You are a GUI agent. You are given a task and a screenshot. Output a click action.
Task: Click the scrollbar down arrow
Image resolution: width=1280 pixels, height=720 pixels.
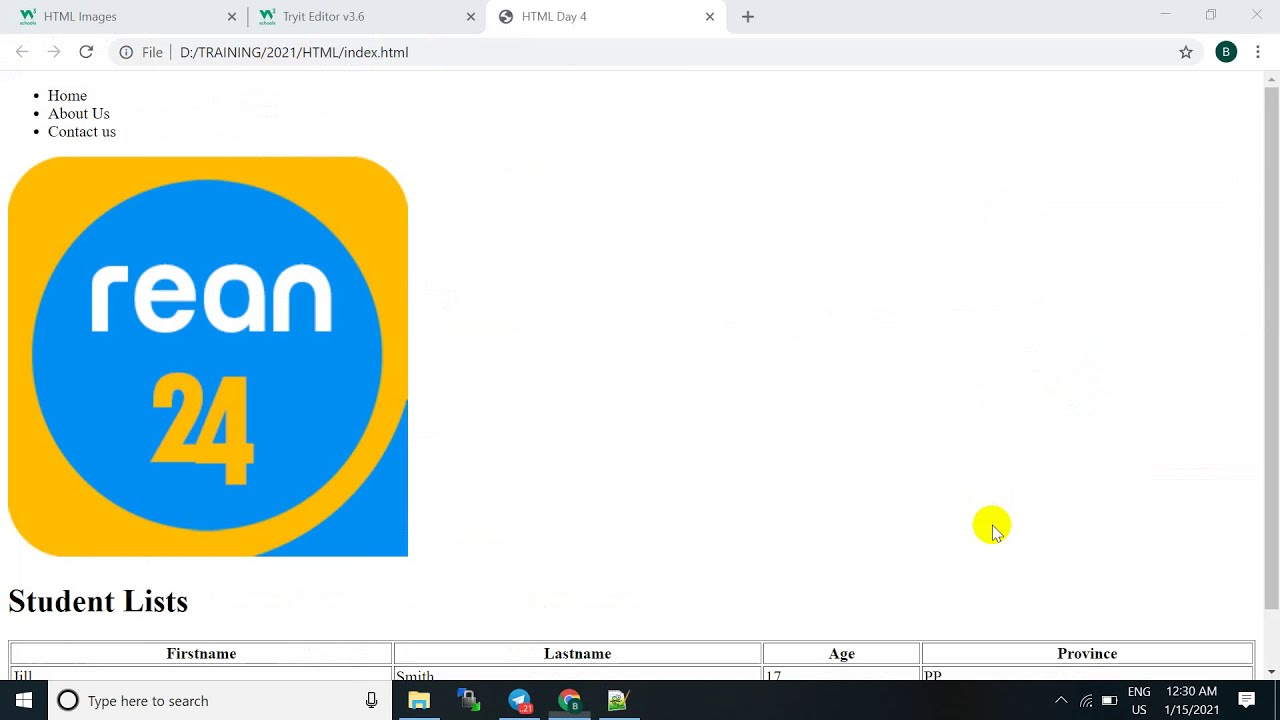(x=1272, y=672)
